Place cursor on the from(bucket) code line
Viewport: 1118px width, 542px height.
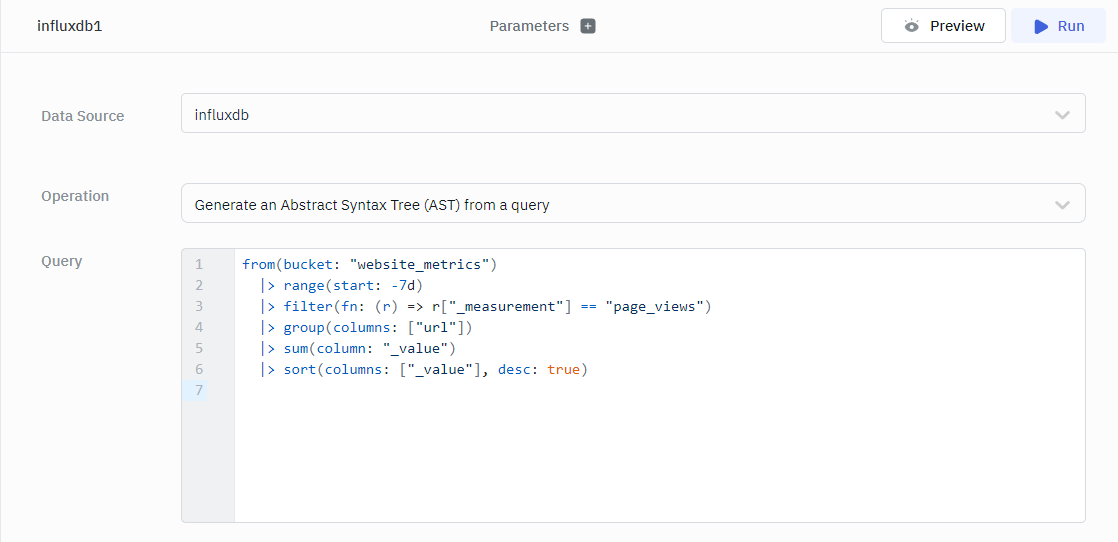369,265
